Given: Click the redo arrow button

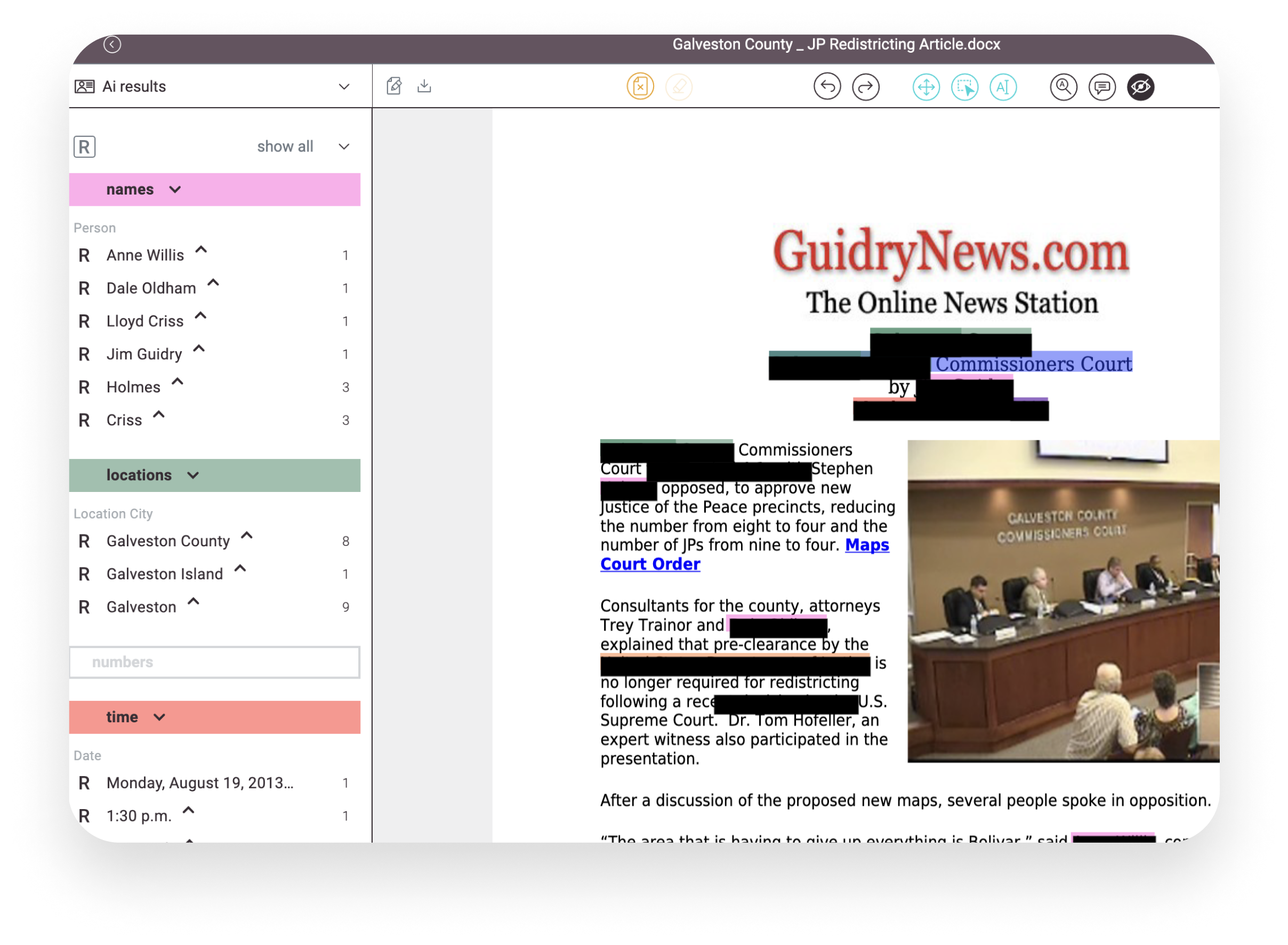Looking at the screenshot, I should click(x=865, y=87).
